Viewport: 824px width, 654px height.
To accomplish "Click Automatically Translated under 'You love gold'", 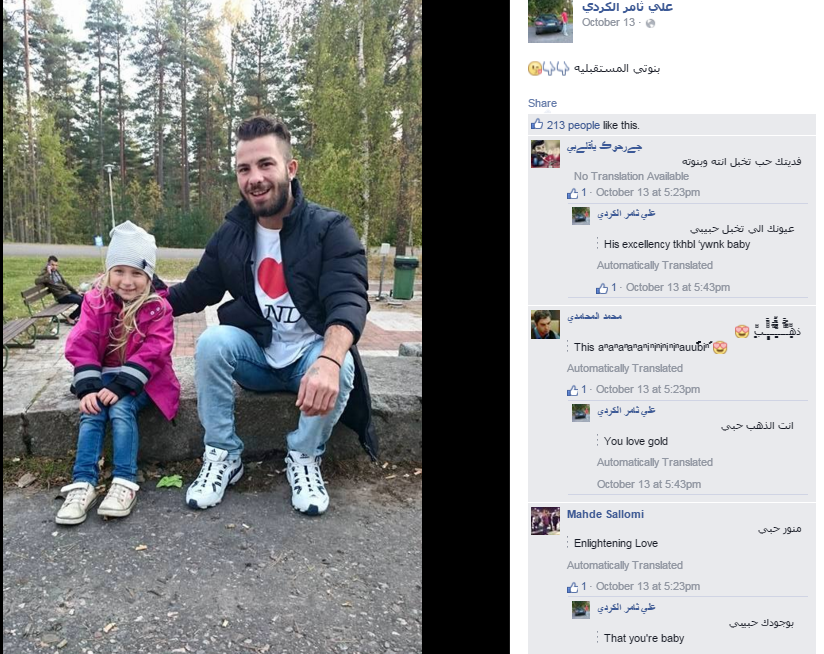I will 655,462.
